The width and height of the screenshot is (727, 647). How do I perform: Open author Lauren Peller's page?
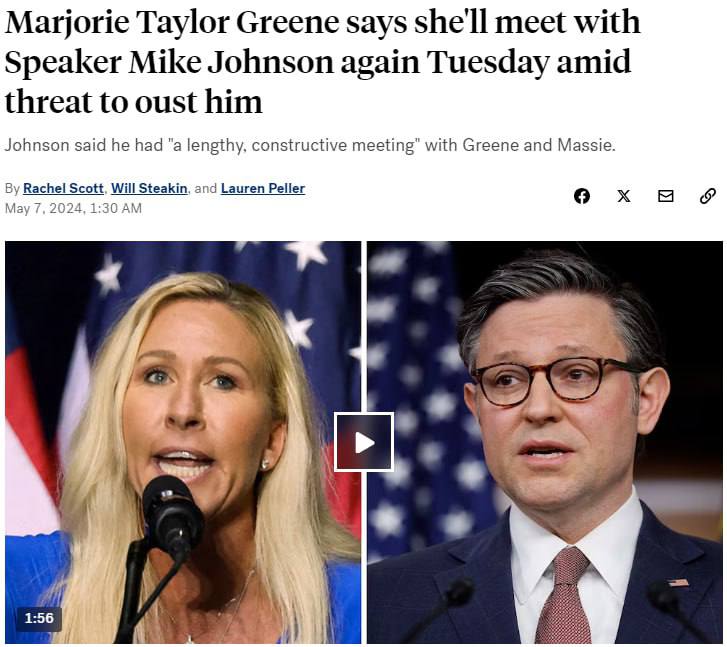pyautogui.click(x=263, y=188)
